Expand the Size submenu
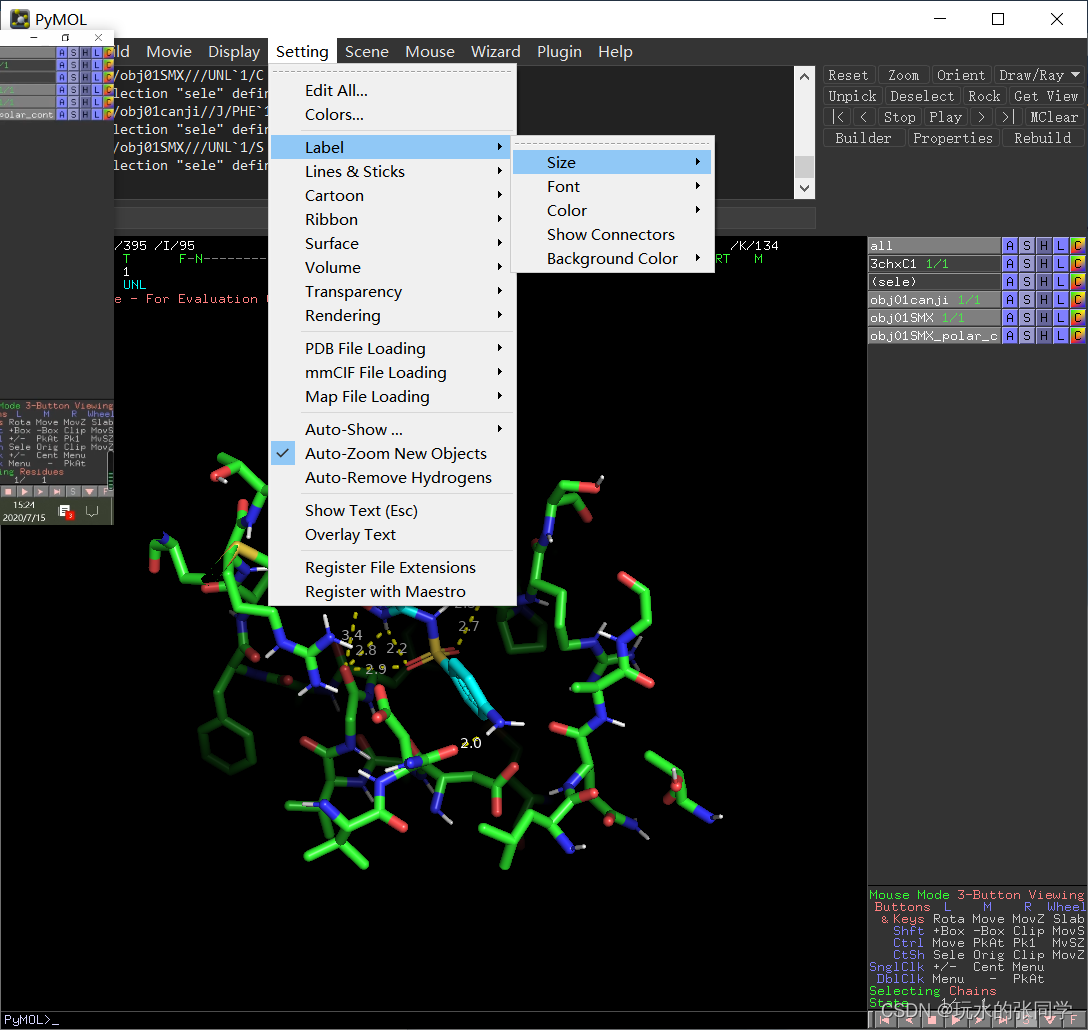 [612, 162]
